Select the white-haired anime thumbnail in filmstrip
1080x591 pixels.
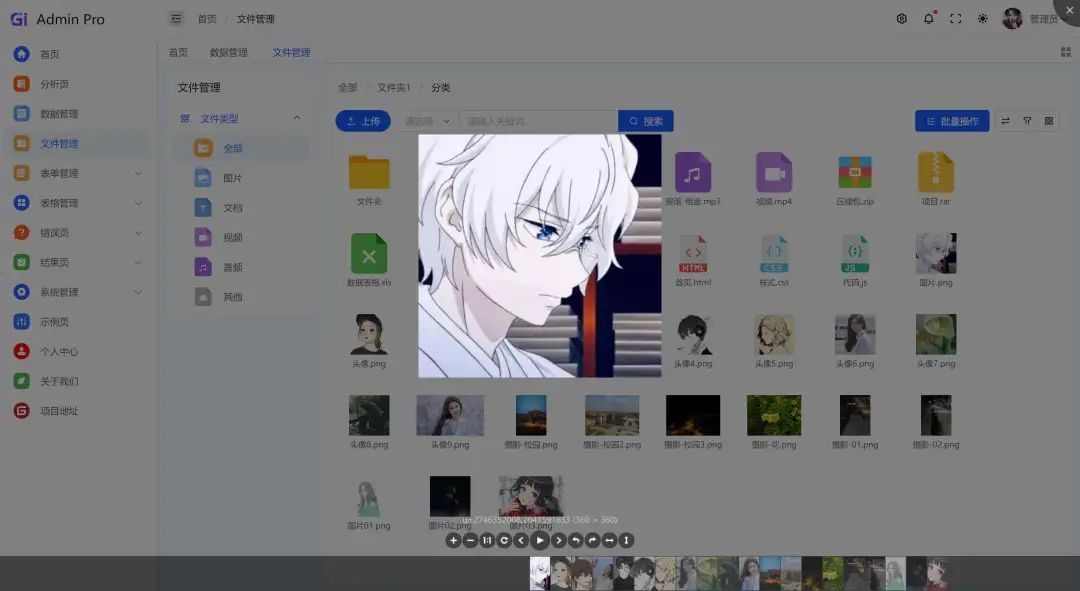pos(540,573)
